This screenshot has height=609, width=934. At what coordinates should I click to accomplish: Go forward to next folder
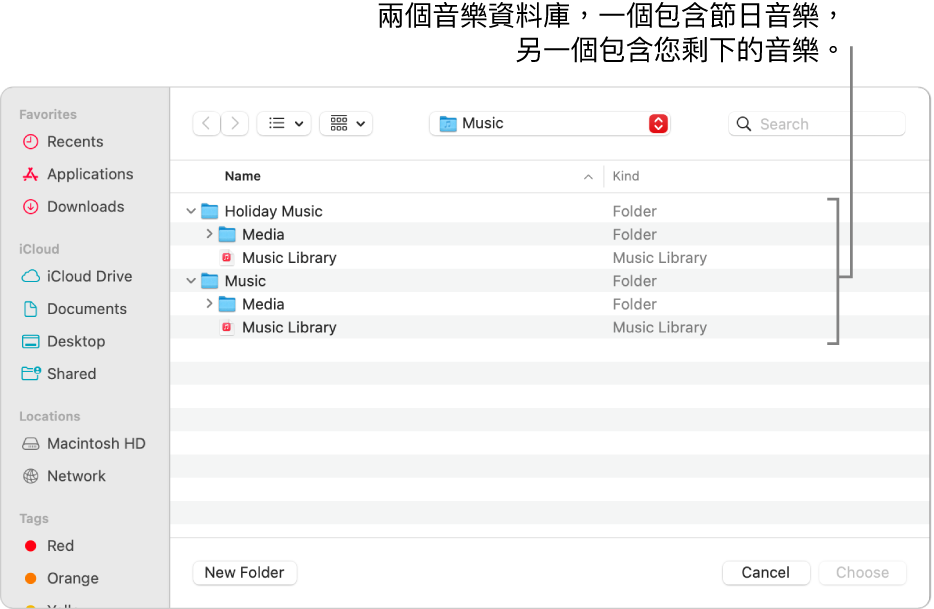coord(235,123)
